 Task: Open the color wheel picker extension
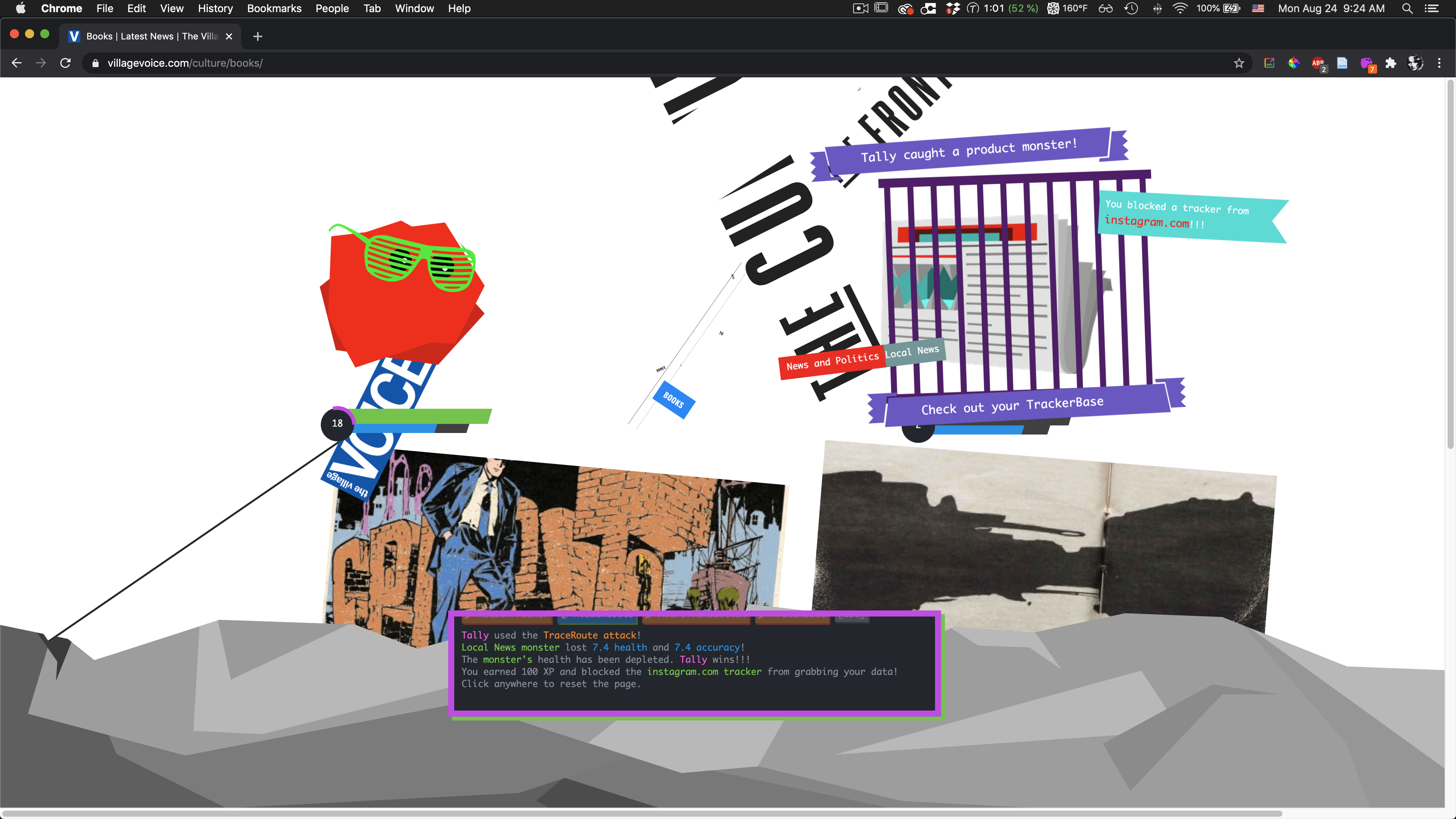click(1293, 63)
